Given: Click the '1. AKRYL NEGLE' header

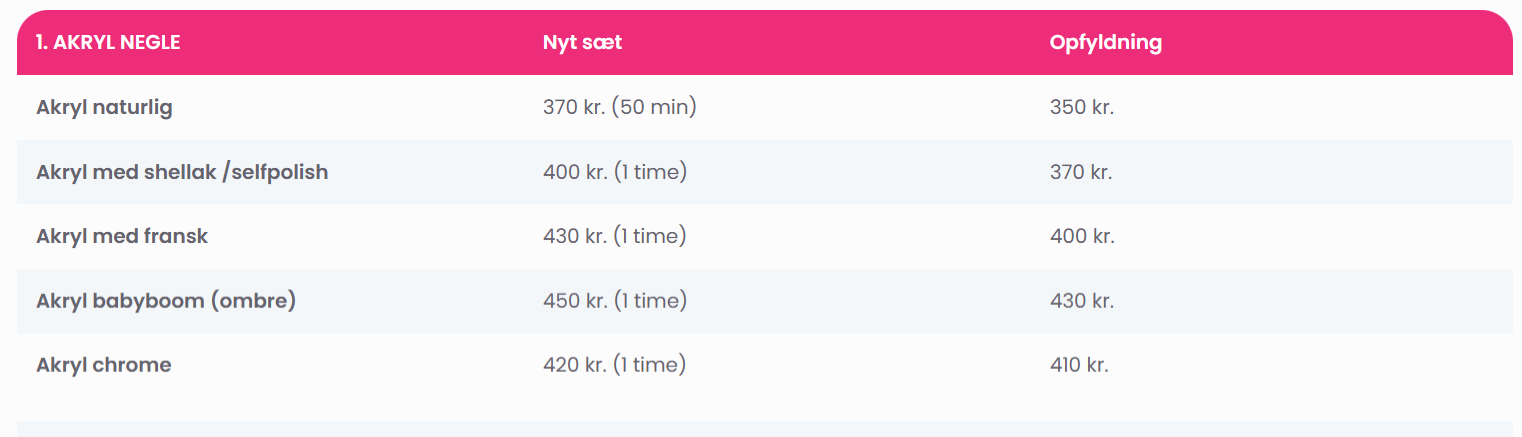Looking at the screenshot, I should [x=108, y=43].
